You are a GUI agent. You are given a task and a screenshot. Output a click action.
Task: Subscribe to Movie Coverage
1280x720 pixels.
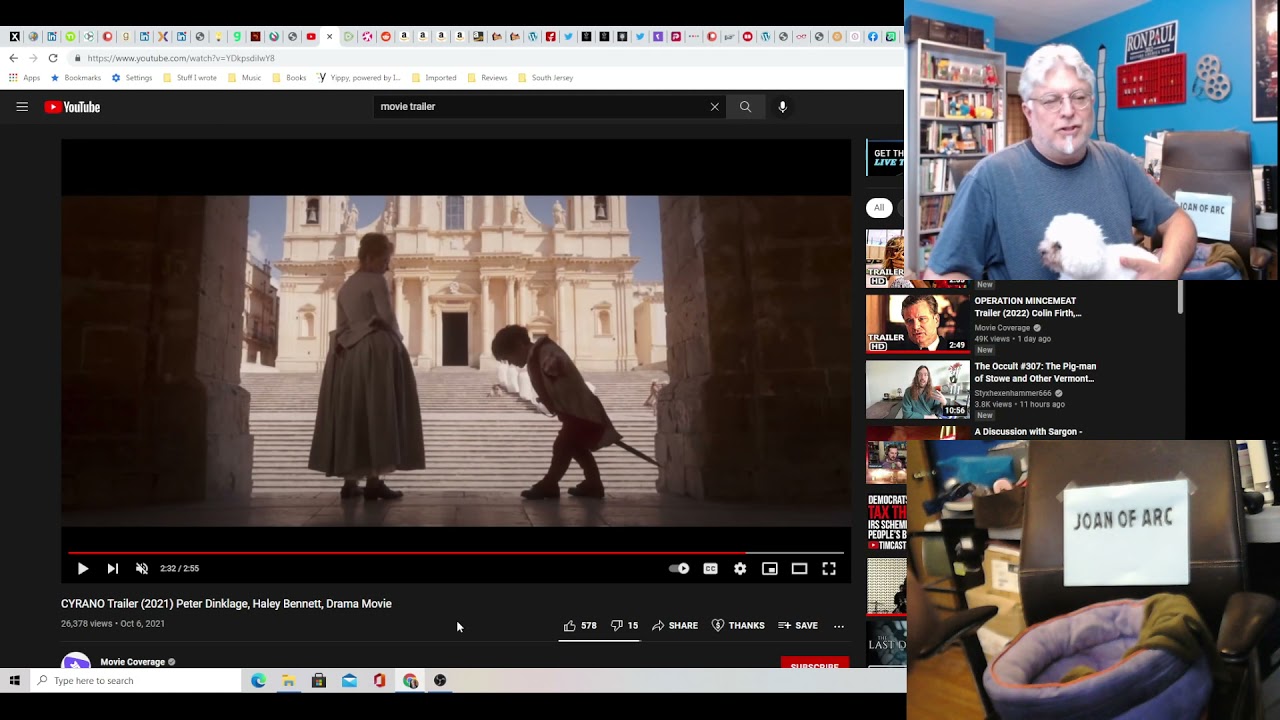(x=815, y=664)
